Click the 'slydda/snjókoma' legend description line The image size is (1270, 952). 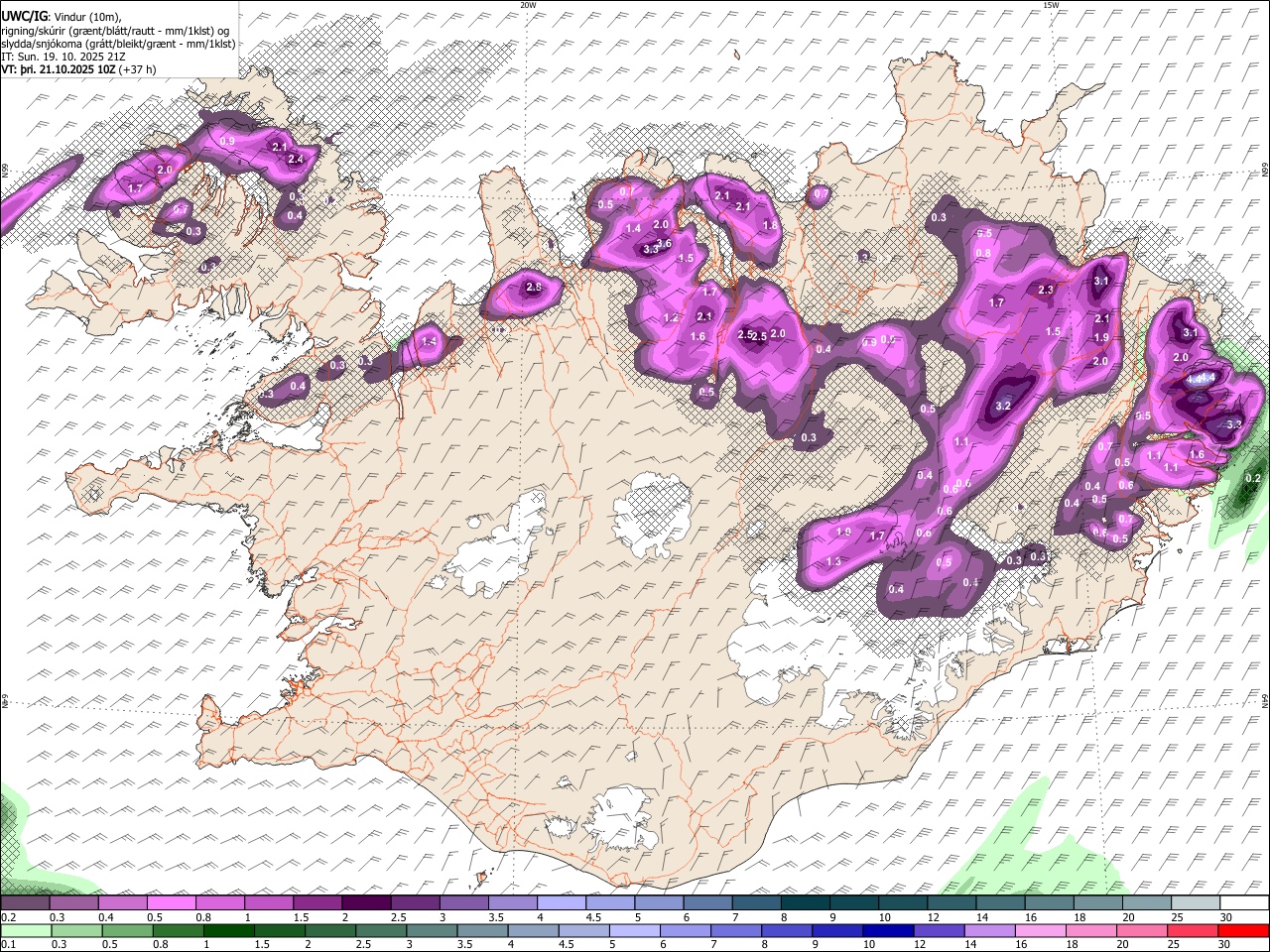118,44
